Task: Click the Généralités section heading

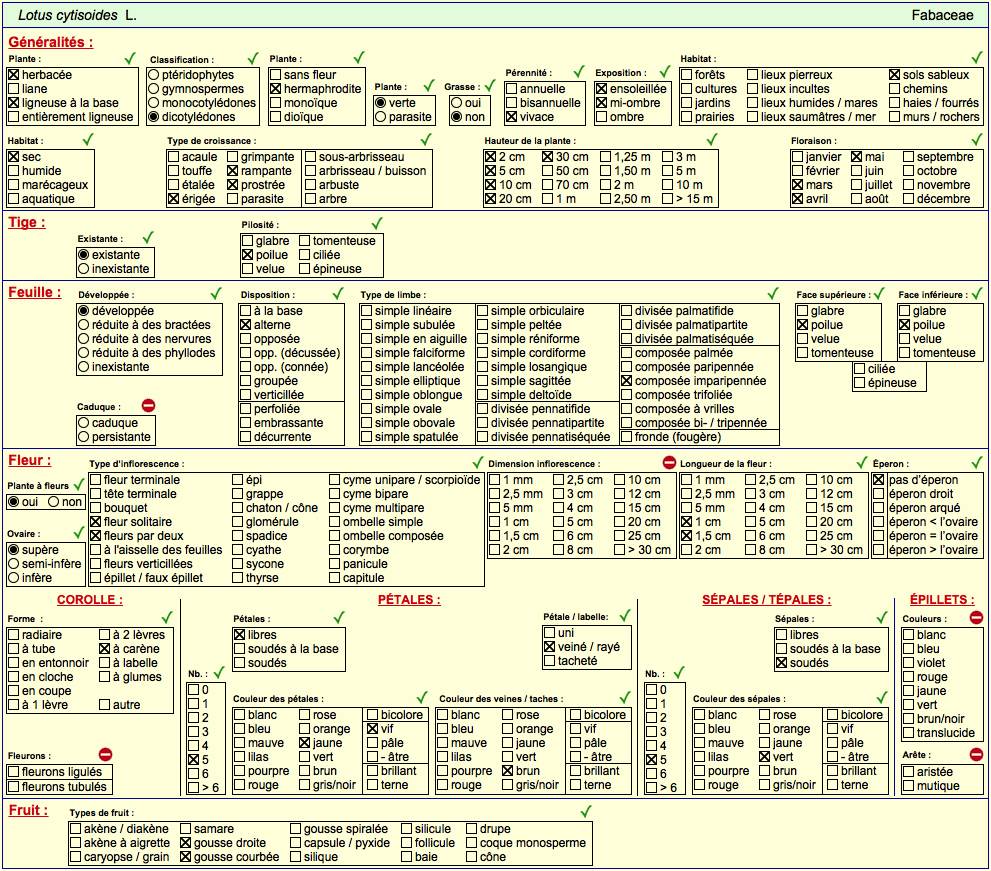Action: (51, 42)
